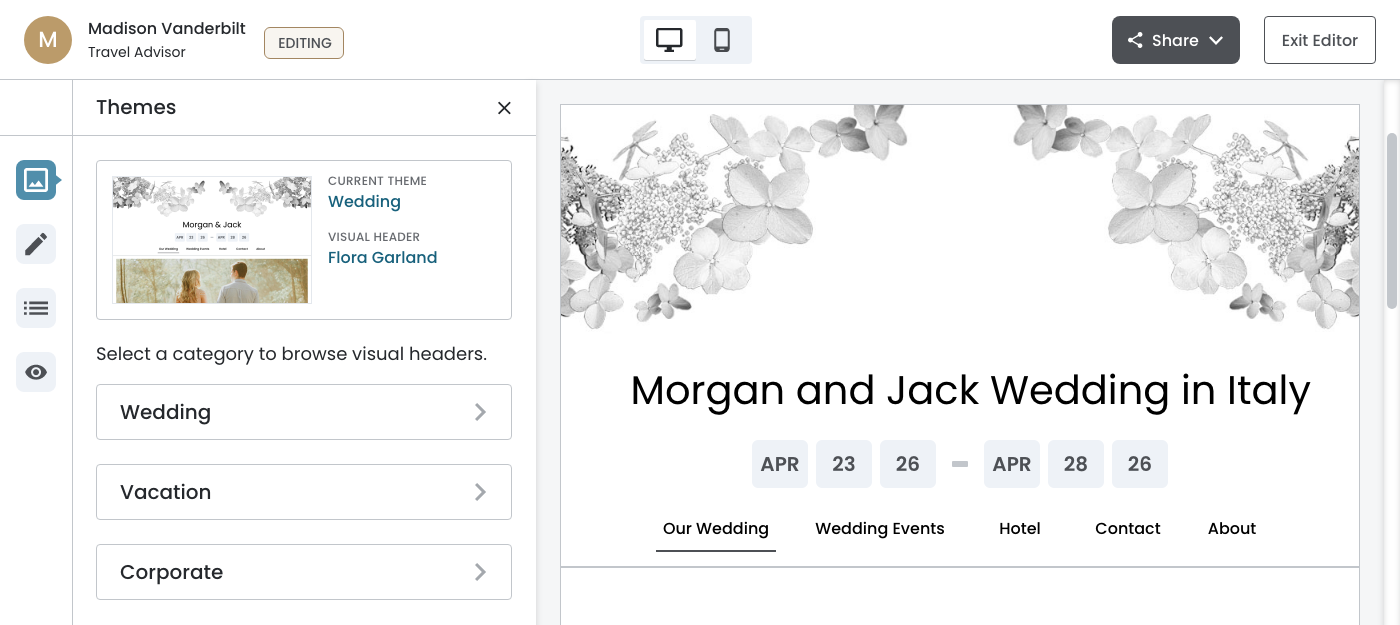The height and width of the screenshot is (625, 1400).
Task: Switch to desktop preview mode
Action: 669,40
